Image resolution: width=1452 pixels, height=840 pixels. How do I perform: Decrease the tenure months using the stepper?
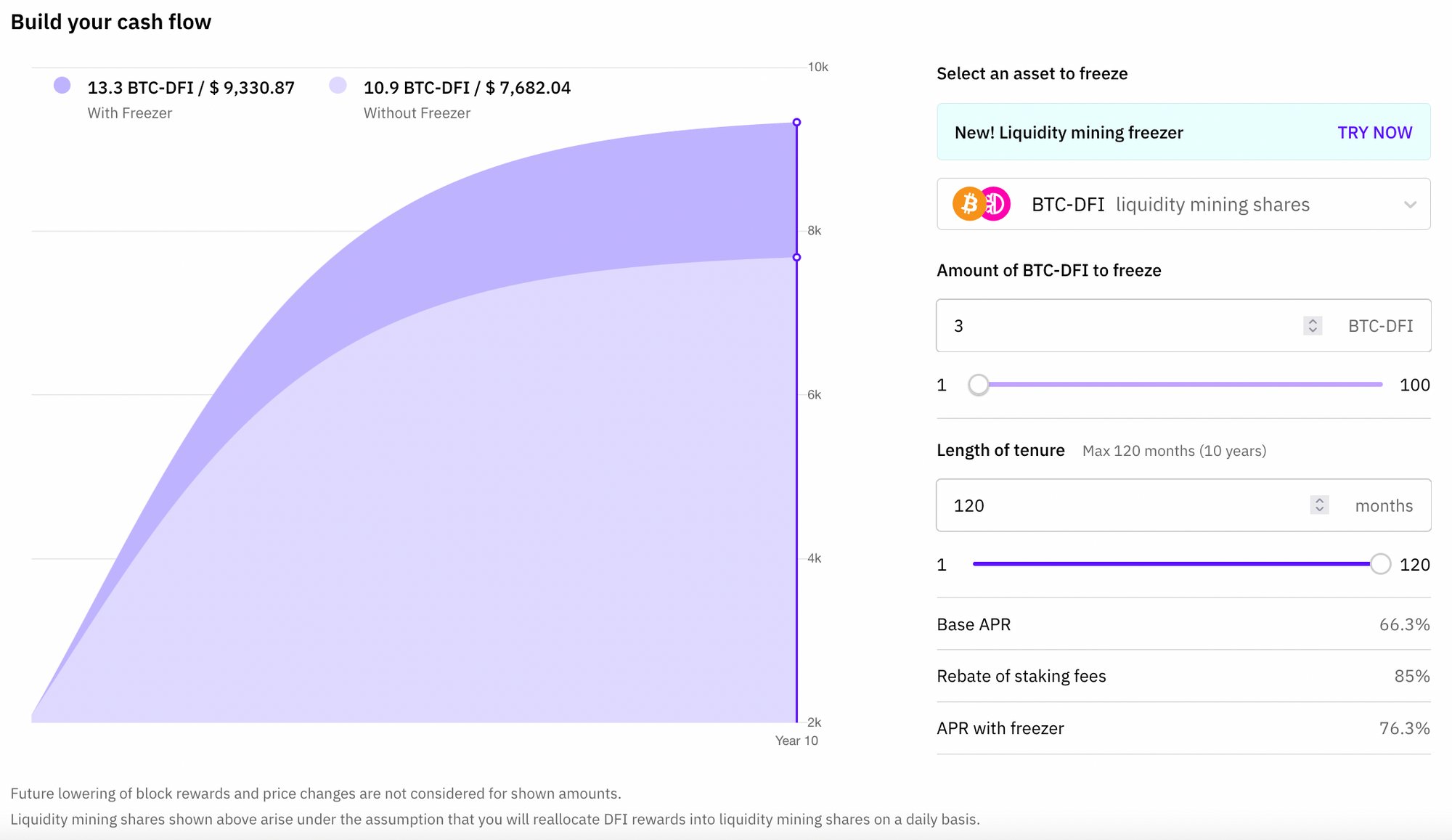pos(1319,510)
